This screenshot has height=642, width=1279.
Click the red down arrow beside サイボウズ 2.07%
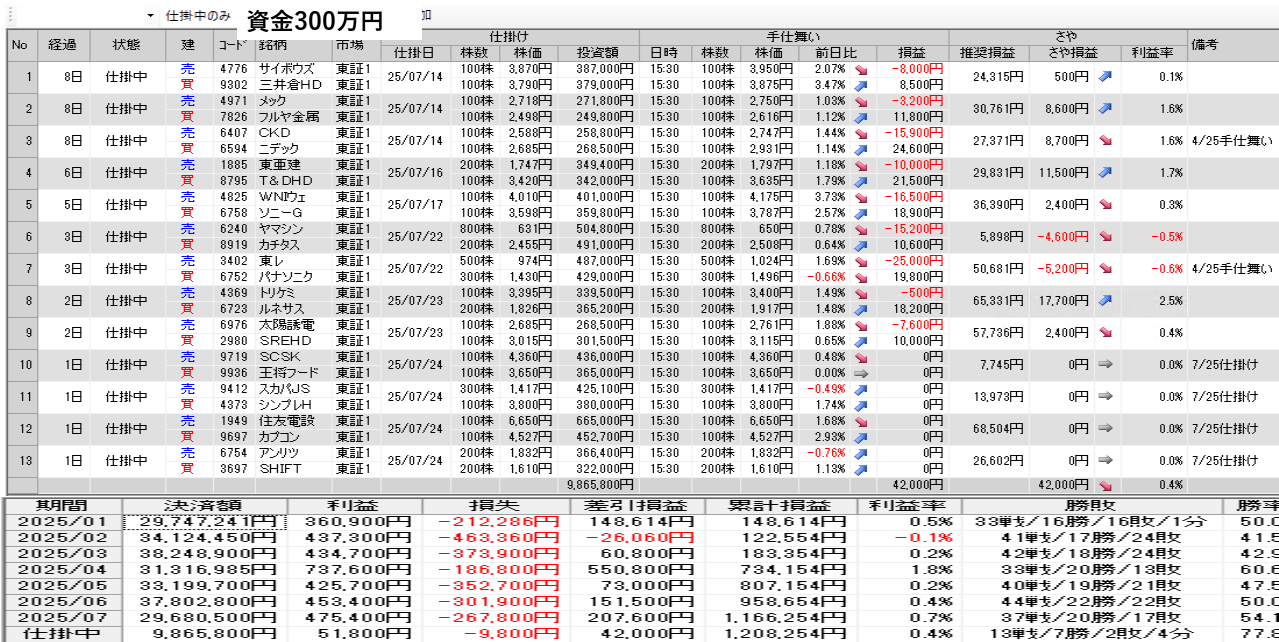(x=861, y=69)
